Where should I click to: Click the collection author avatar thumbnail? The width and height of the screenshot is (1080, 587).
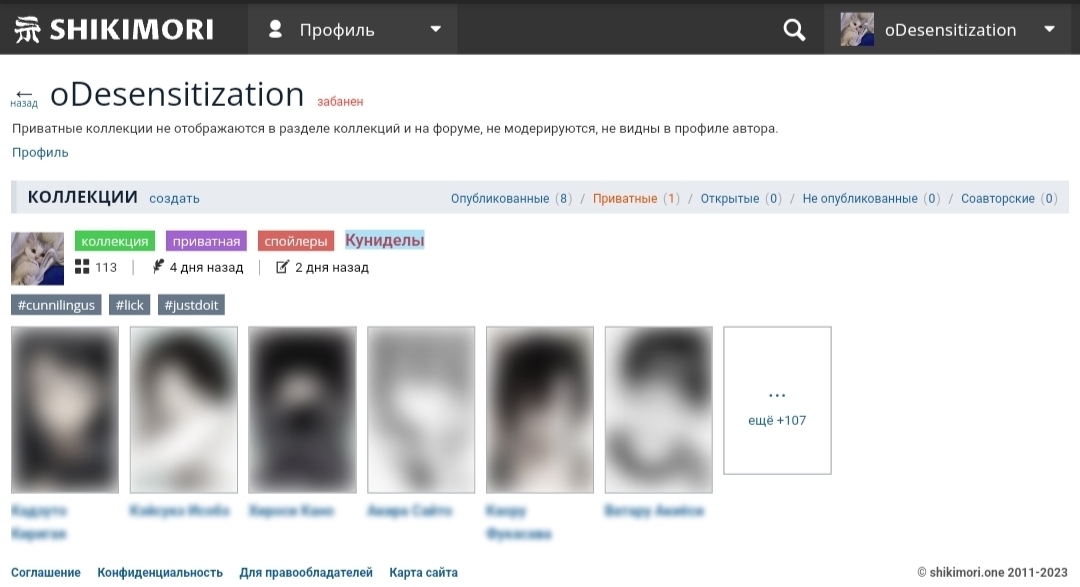pos(37,258)
